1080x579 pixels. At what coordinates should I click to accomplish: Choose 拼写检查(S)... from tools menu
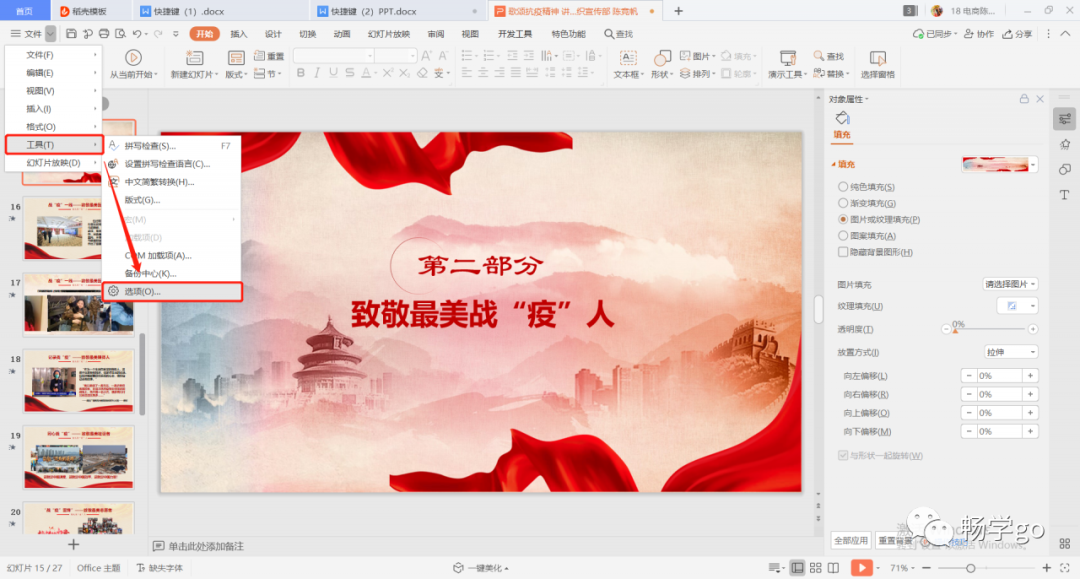pos(171,146)
